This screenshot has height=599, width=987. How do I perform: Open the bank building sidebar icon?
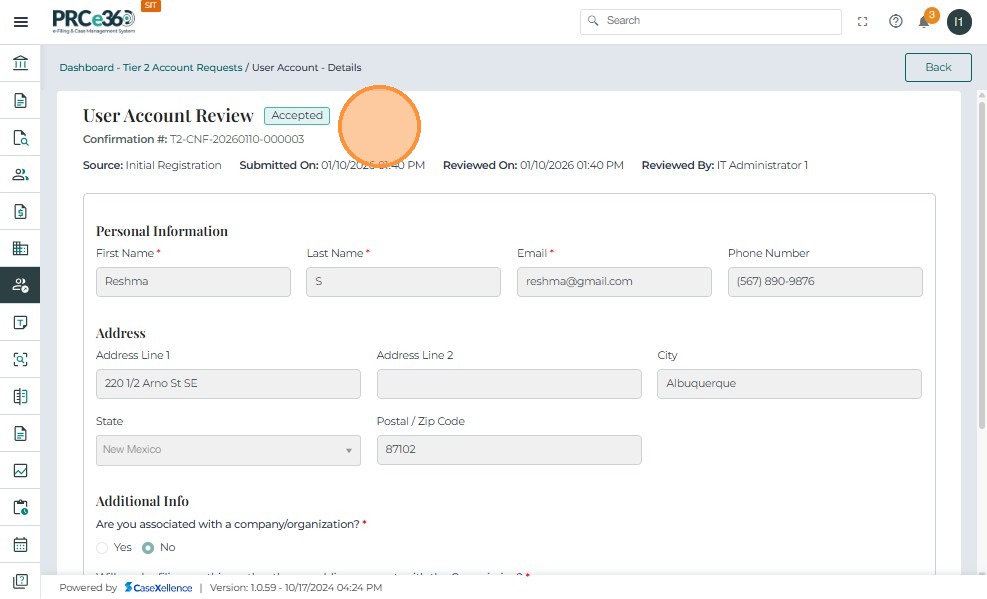tap(20, 64)
